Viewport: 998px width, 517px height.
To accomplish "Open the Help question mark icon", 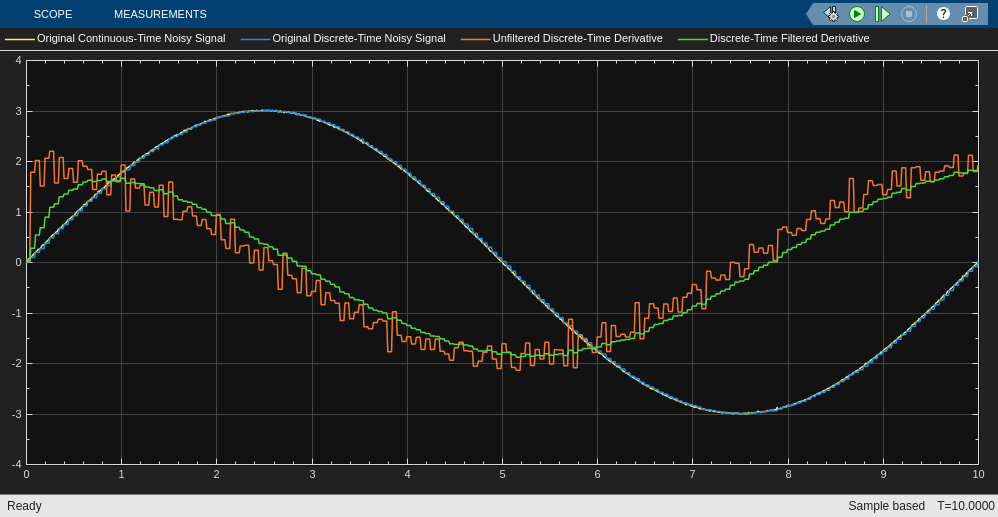I will click(943, 14).
